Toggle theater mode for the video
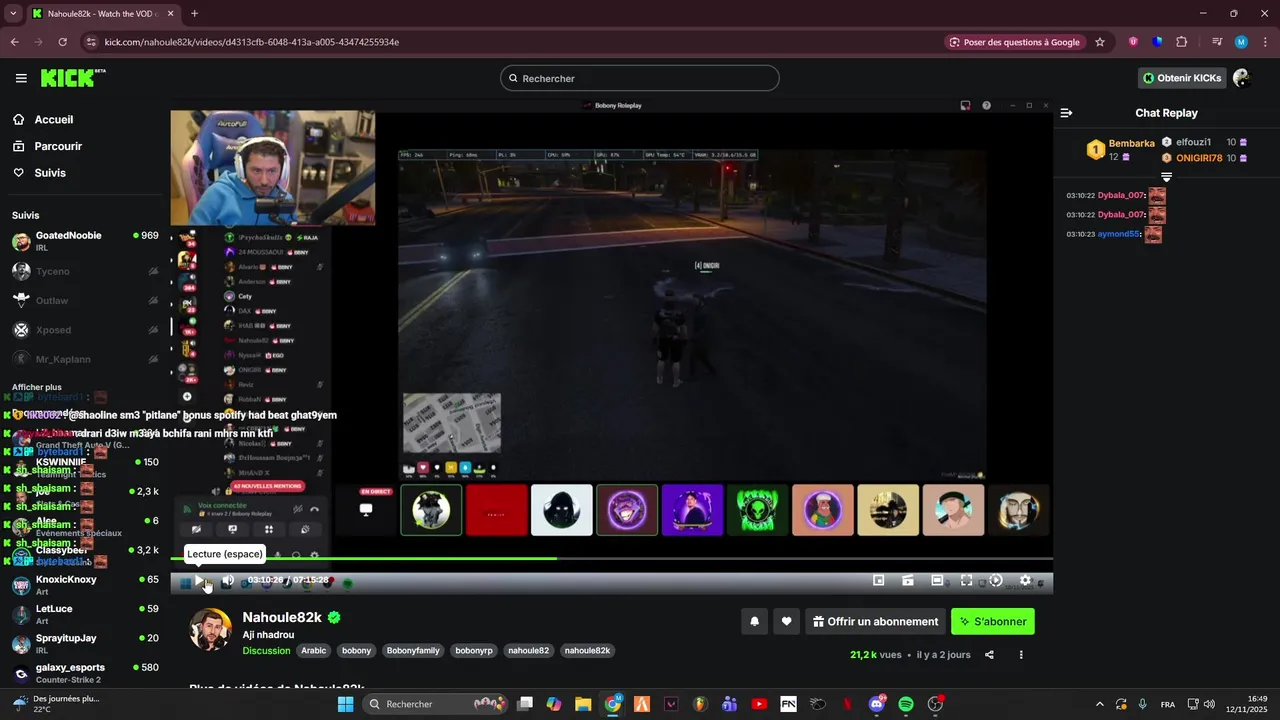This screenshot has width=1280, height=720. [x=937, y=580]
